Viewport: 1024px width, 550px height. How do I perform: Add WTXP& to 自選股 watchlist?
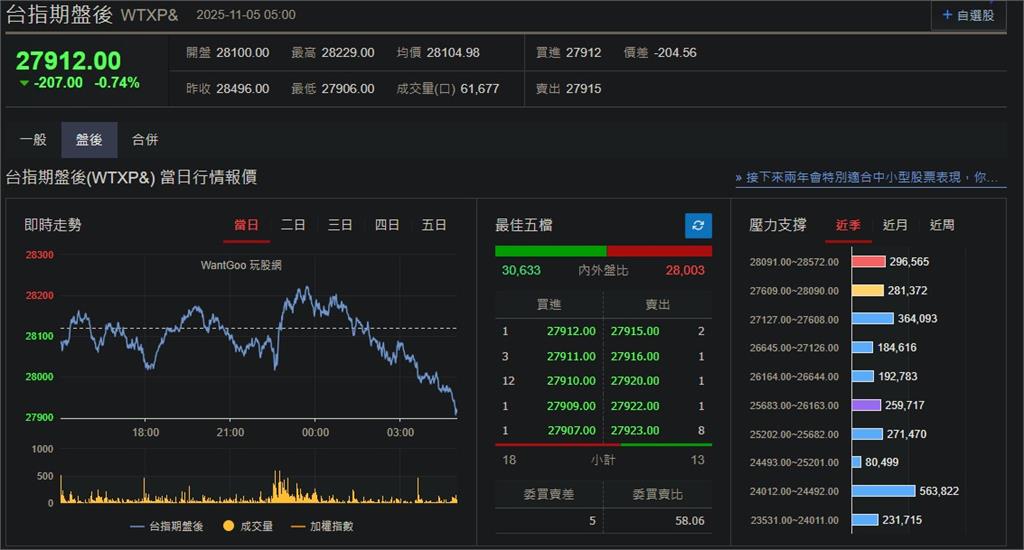click(968, 15)
